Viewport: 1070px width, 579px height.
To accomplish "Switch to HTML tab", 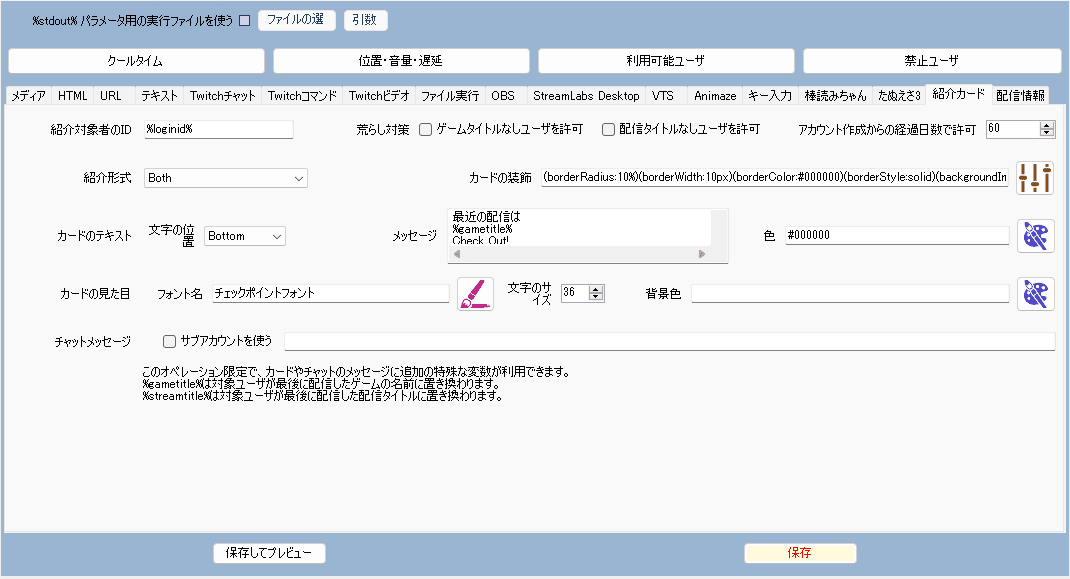I will pos(72,96).
